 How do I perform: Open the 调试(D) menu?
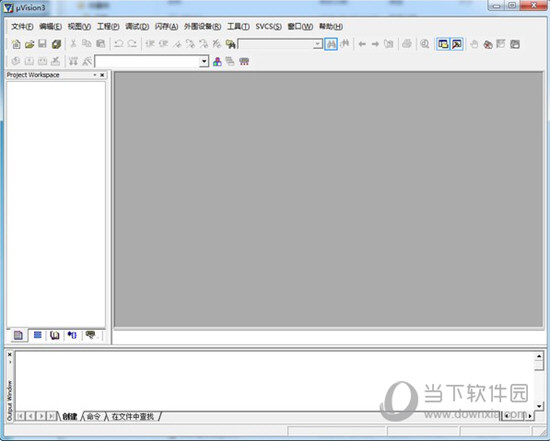click(137, 27)
